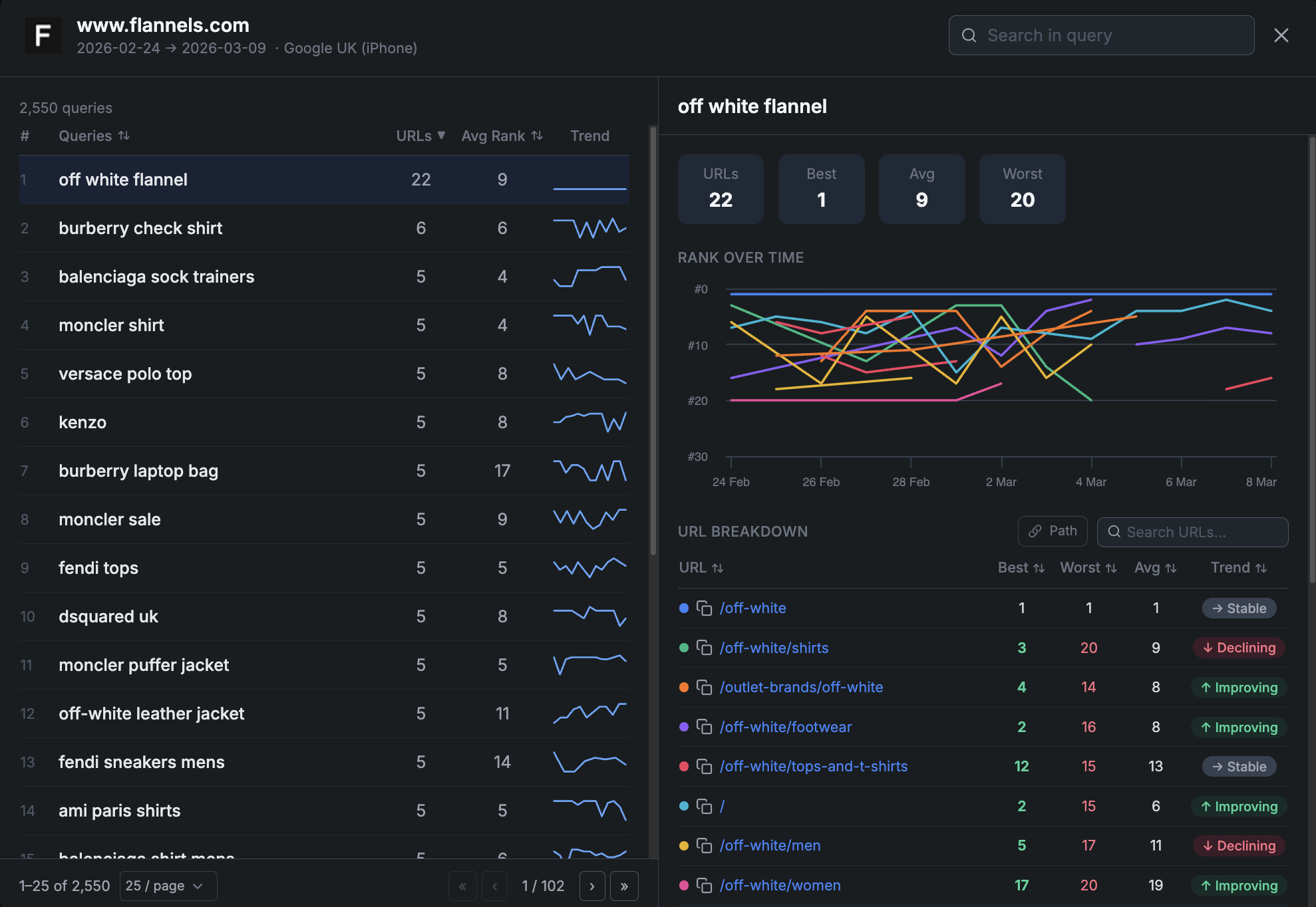The image size is (1316, 907).
Task: Click copy icon next to /off-white/men
Action: [x=704, y=845]
